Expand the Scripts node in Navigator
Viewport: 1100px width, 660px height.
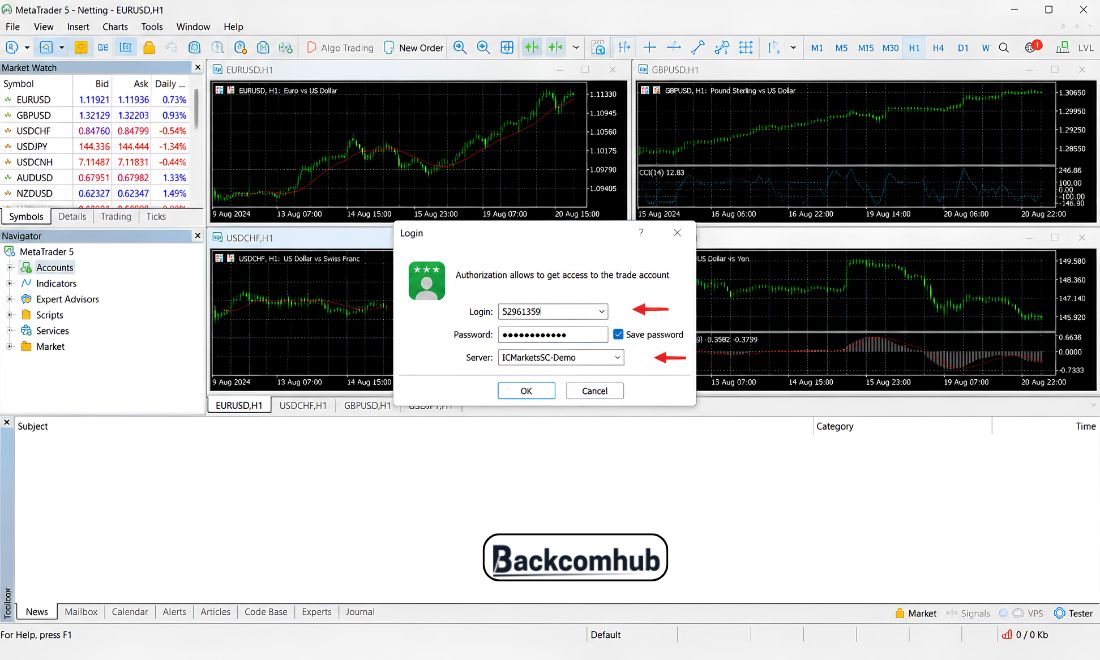[10, 315]
